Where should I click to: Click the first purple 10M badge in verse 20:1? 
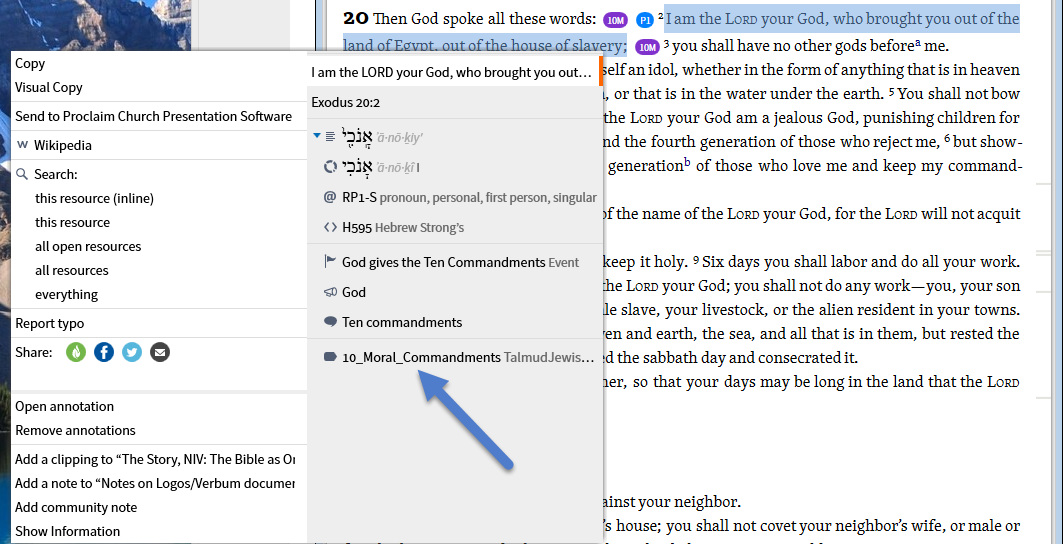[615, 20]
